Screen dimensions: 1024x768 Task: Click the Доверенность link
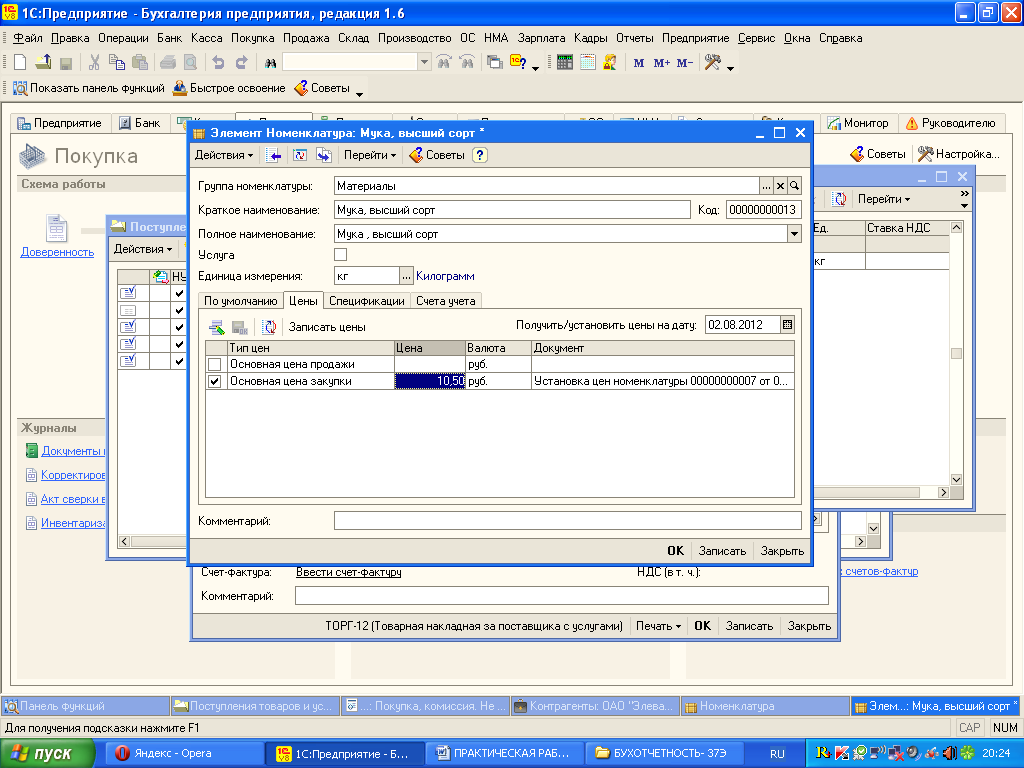(x=57, y=252)
